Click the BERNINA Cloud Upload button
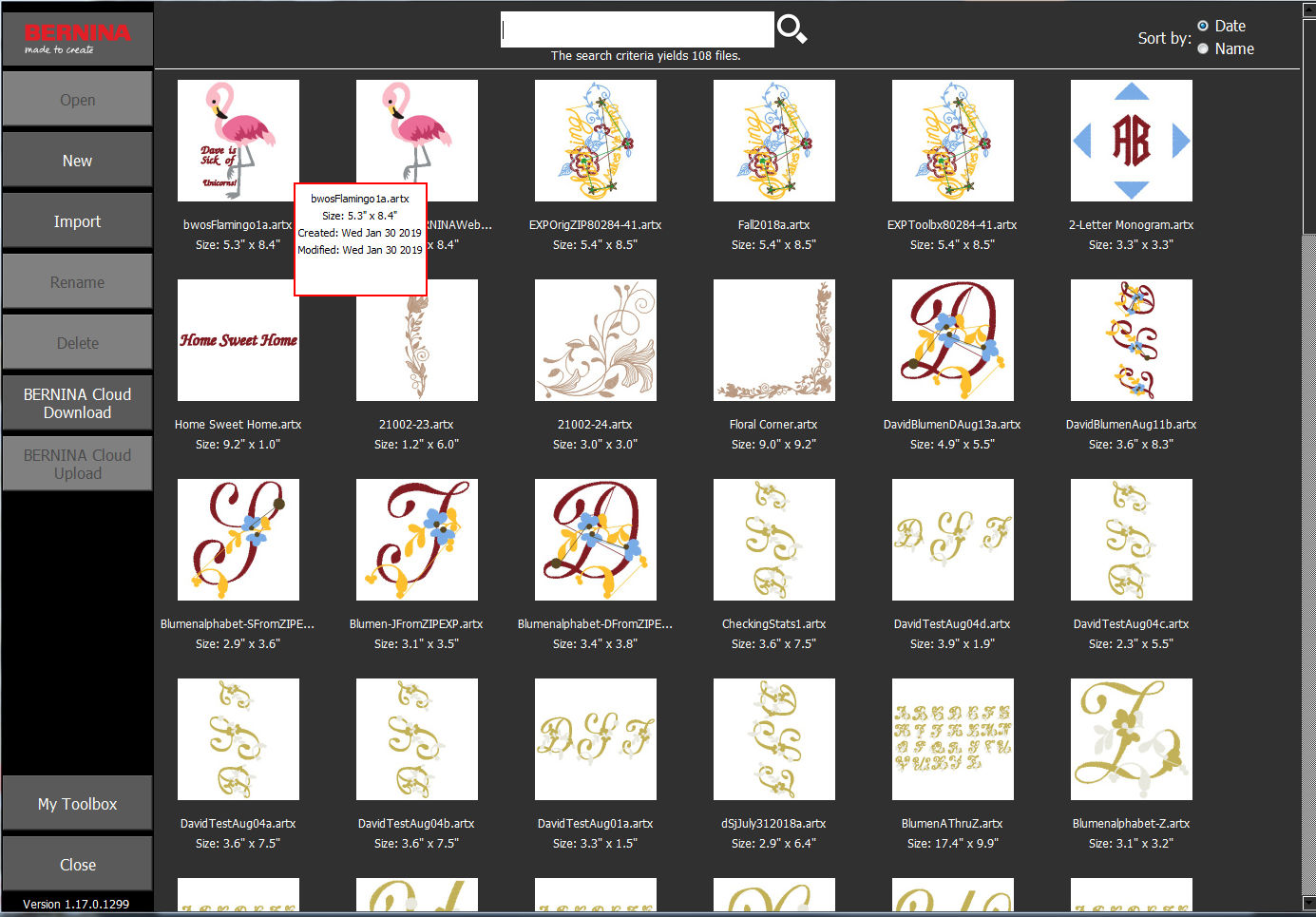 click(77, 465)
